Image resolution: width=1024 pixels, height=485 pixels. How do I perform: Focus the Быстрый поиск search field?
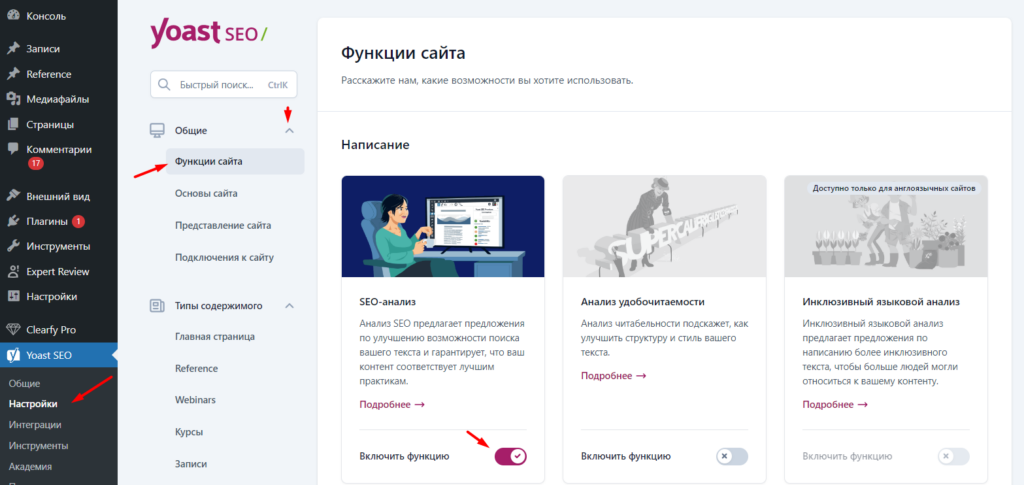(223, 85)
